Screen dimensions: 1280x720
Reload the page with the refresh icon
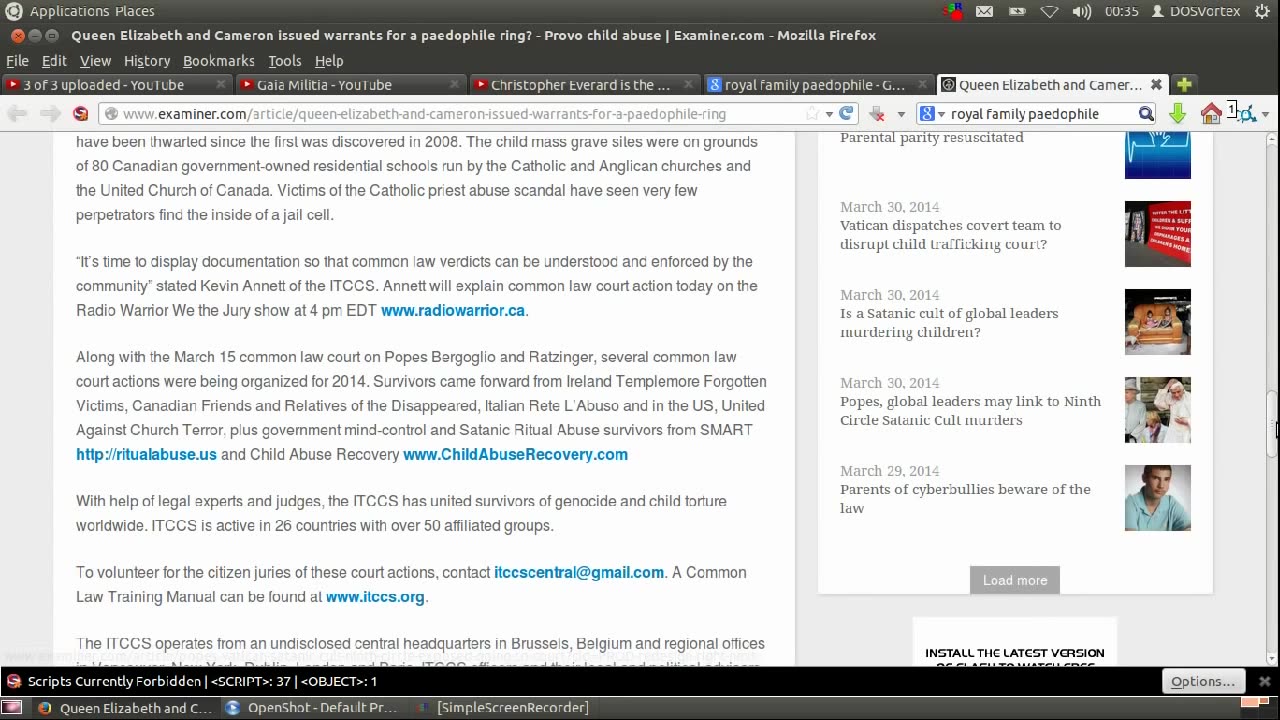tap(846, 114)
